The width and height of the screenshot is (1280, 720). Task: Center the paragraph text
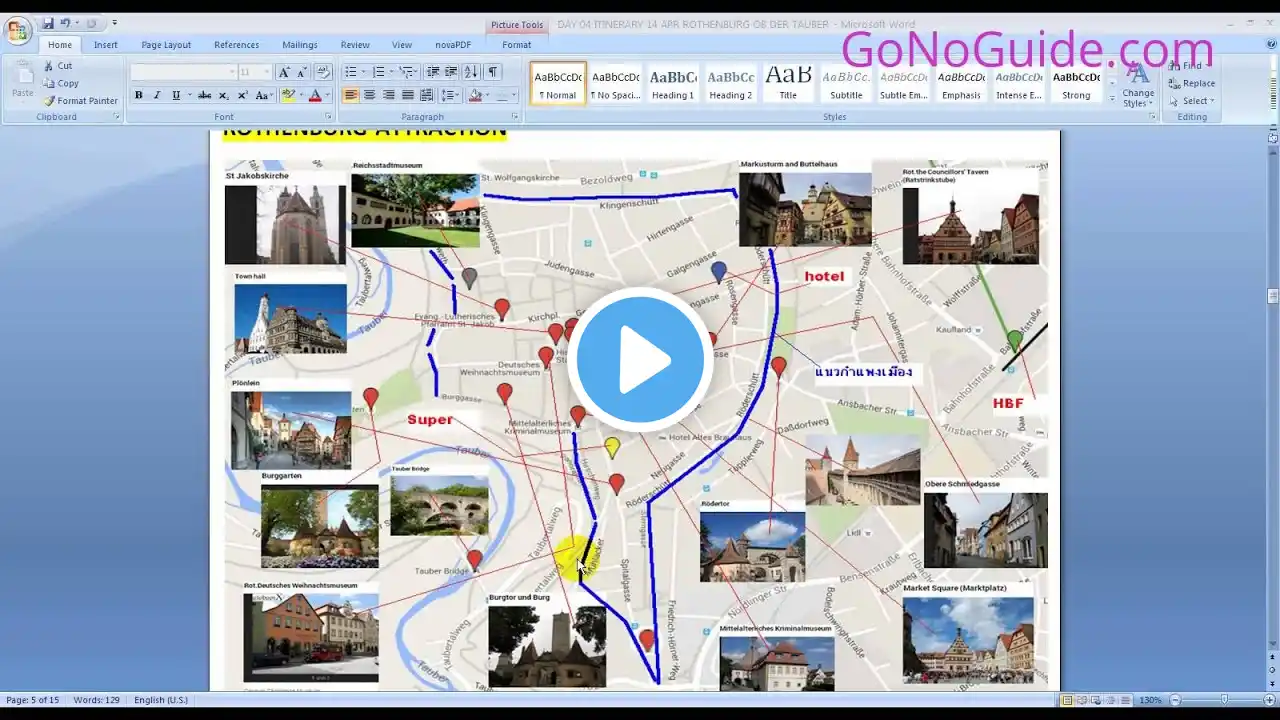click(369, 95)
